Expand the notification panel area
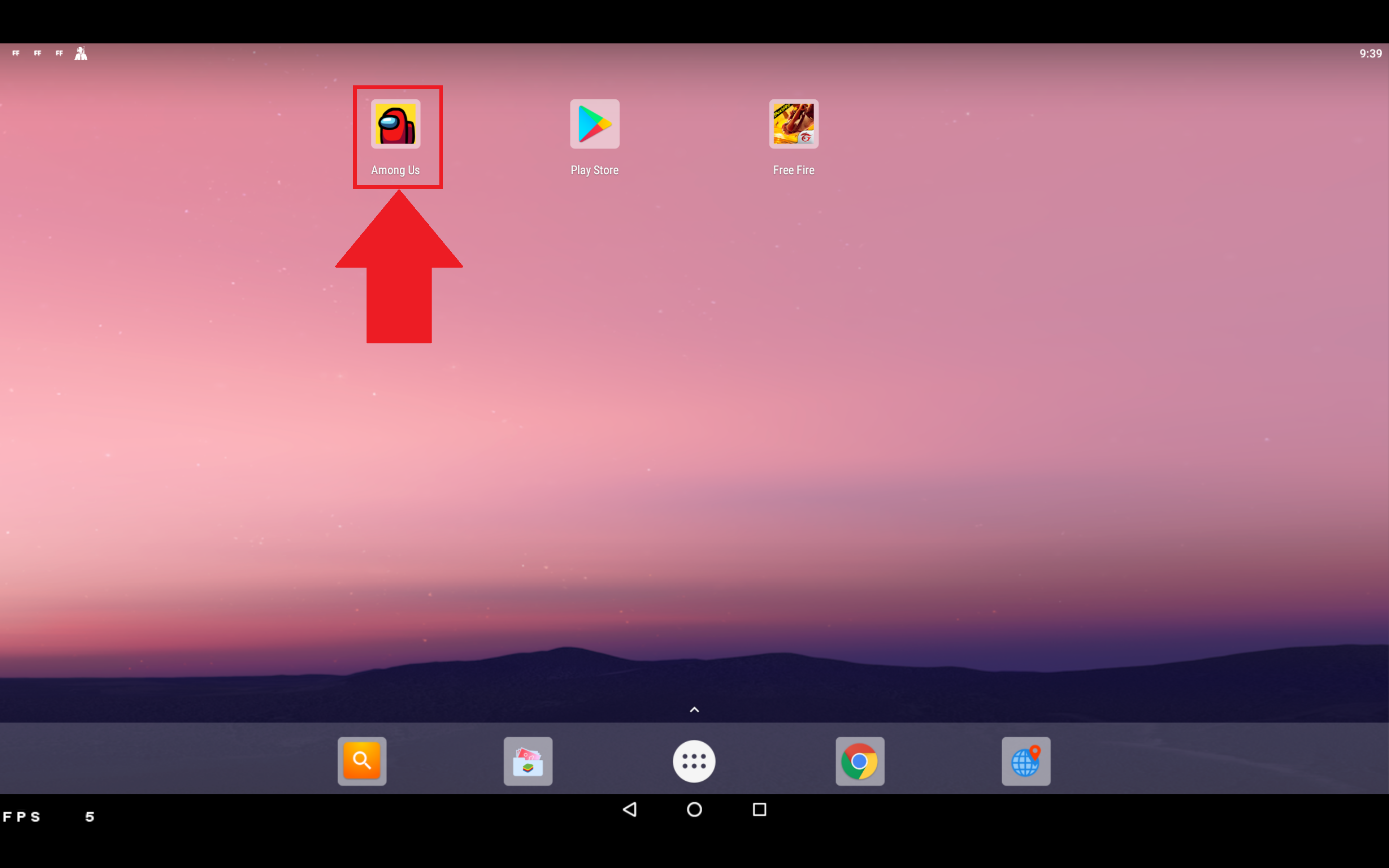This screenshot has width=1389, height=868. tap(694, 53)
